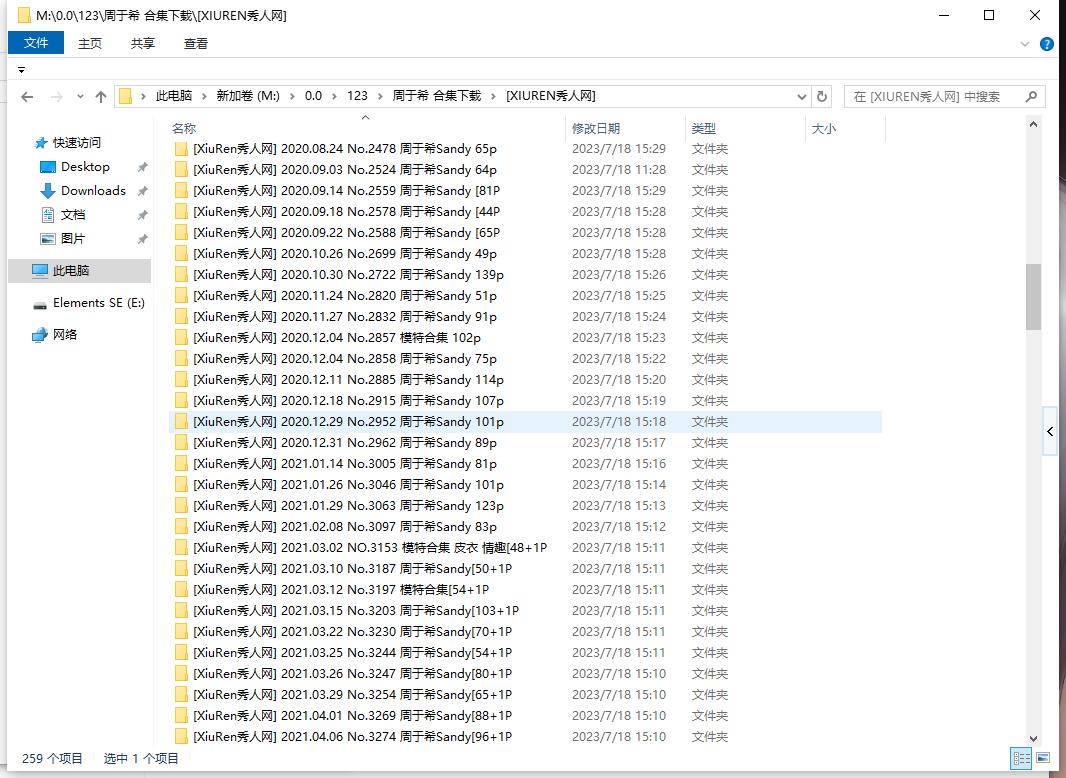The image size is (1066, 778).
Task: Open Elements SE (E:) drive
Action: point(99,303)
